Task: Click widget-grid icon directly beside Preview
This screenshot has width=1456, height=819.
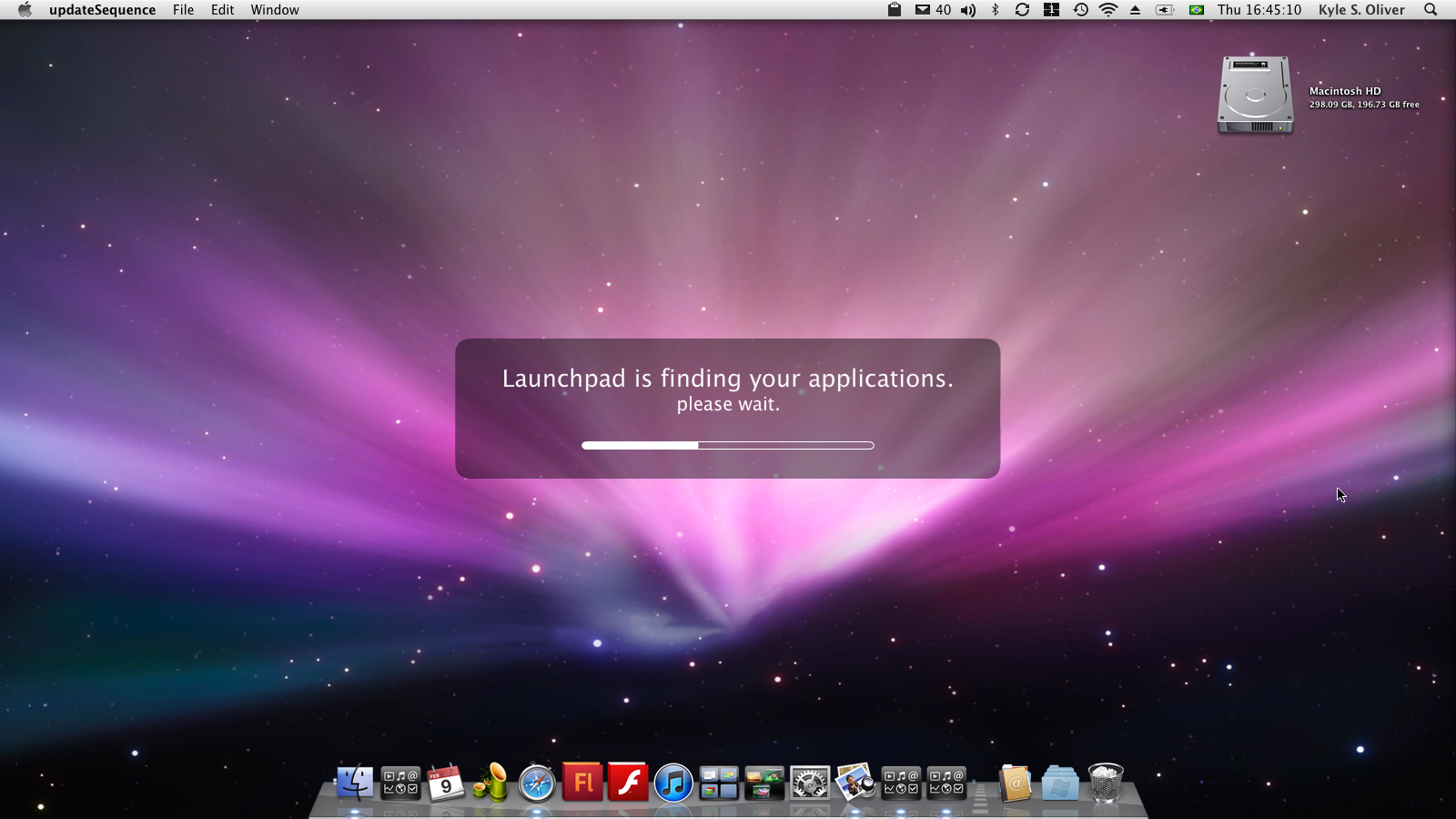Action: click(x=901, y=783)
